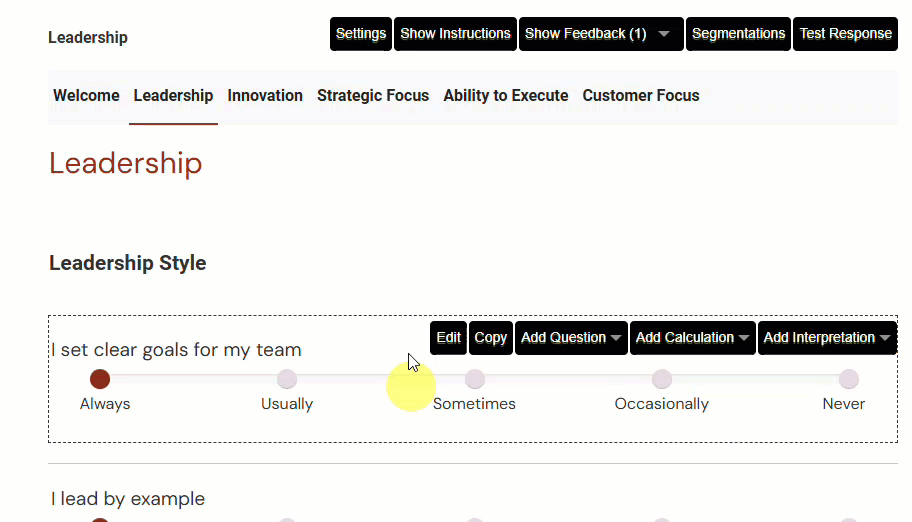Select Always for clear goals question
912x522 pixels.
pos(100,379)
